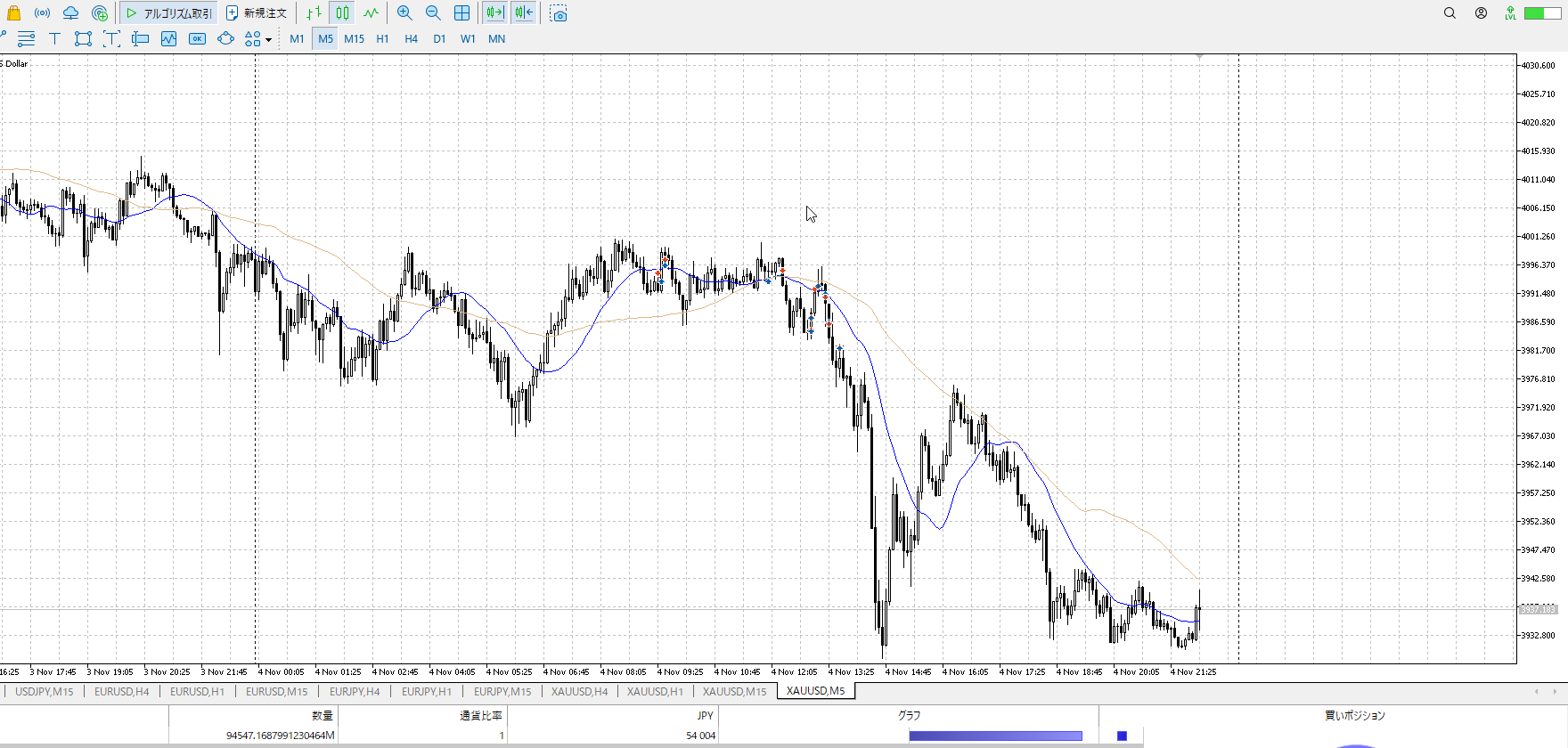The image size is (1568, 748).
Task: Select the H4 timeframe
Action: 411,39
